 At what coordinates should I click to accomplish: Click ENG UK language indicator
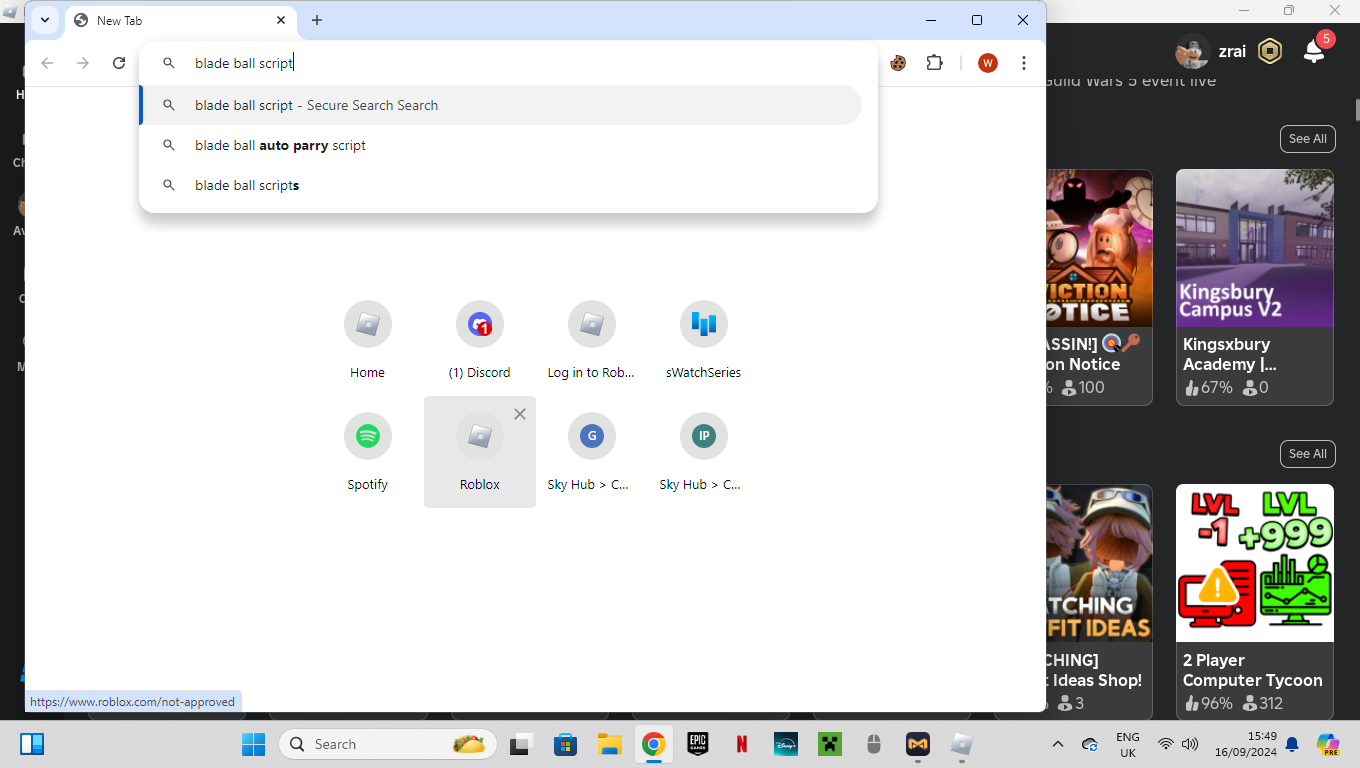pyautogui.click(x=1128, y=744)
